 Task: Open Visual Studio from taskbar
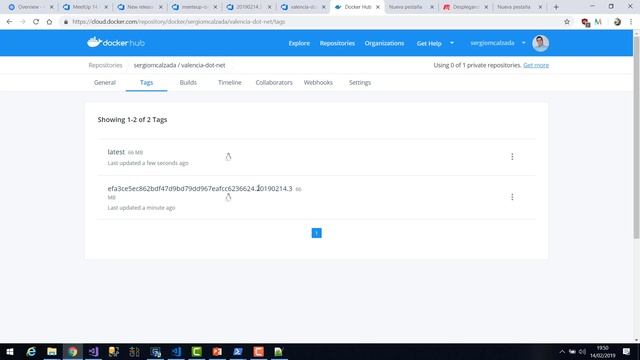point(93,351)
